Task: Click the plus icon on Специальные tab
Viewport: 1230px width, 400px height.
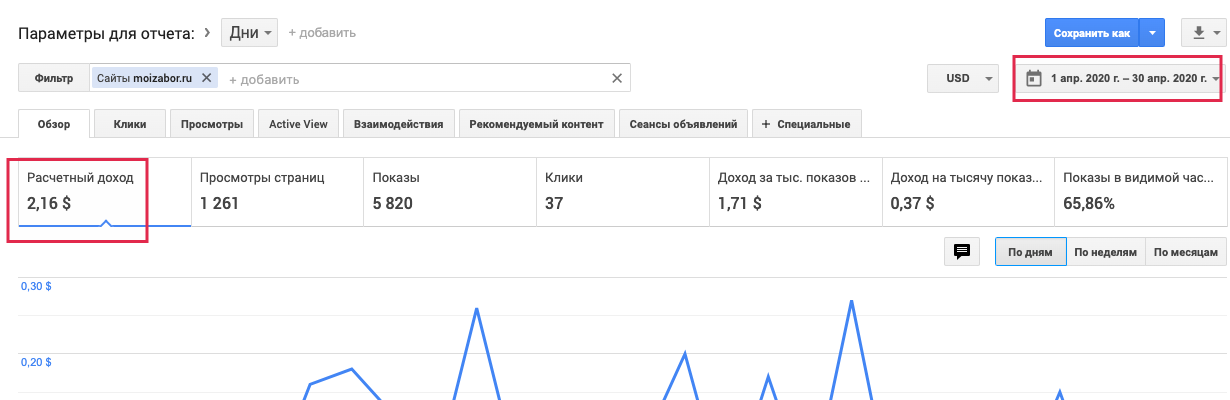Action: pos(767,124)
